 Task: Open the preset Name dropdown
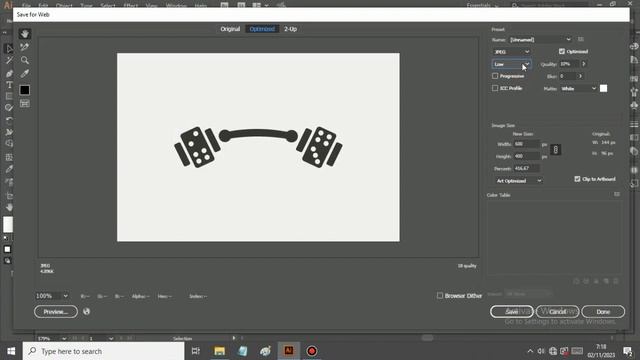point(540,40)
